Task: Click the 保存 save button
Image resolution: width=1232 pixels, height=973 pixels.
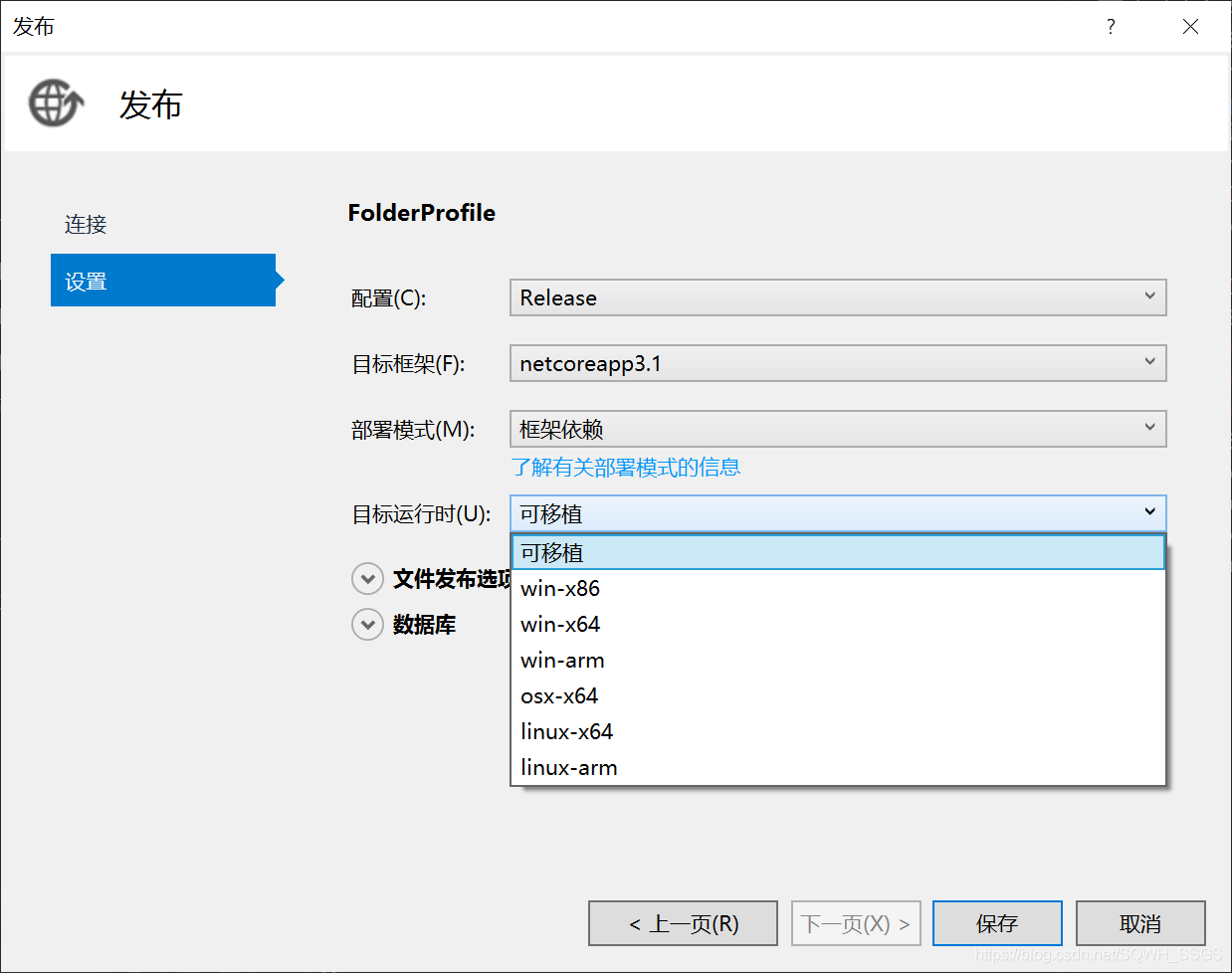Action: coord(997,923)
